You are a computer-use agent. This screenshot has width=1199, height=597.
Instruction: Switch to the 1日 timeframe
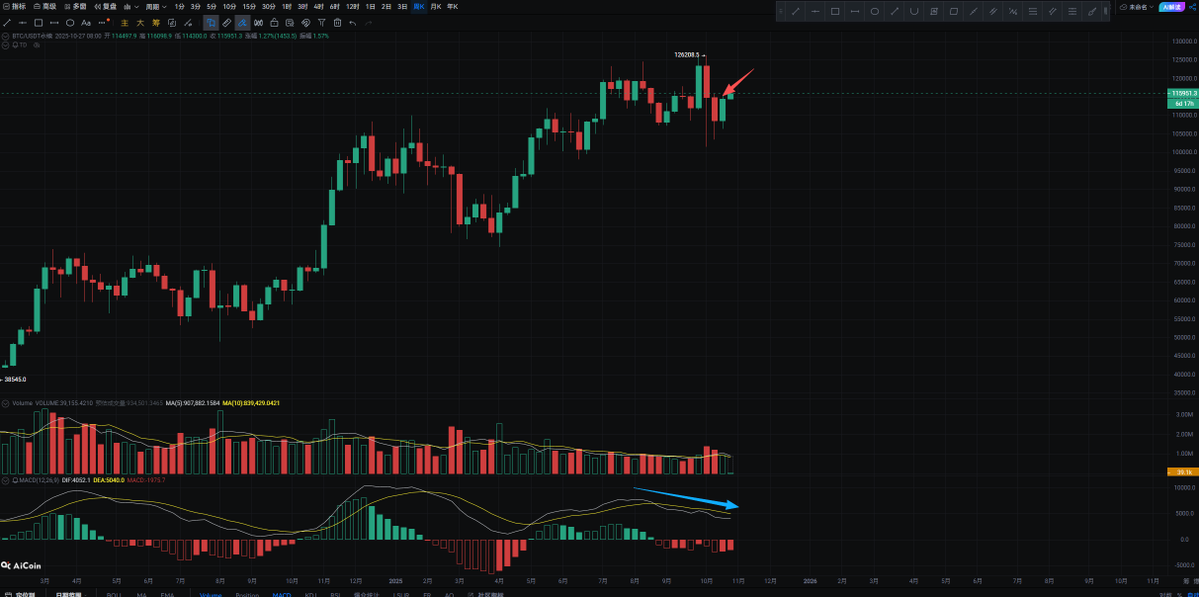tap(370, 7)
